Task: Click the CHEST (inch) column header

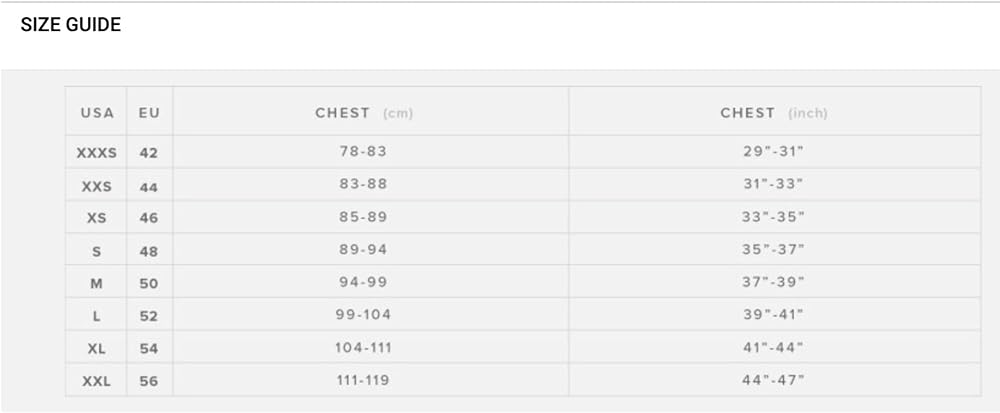Action: 774,113
